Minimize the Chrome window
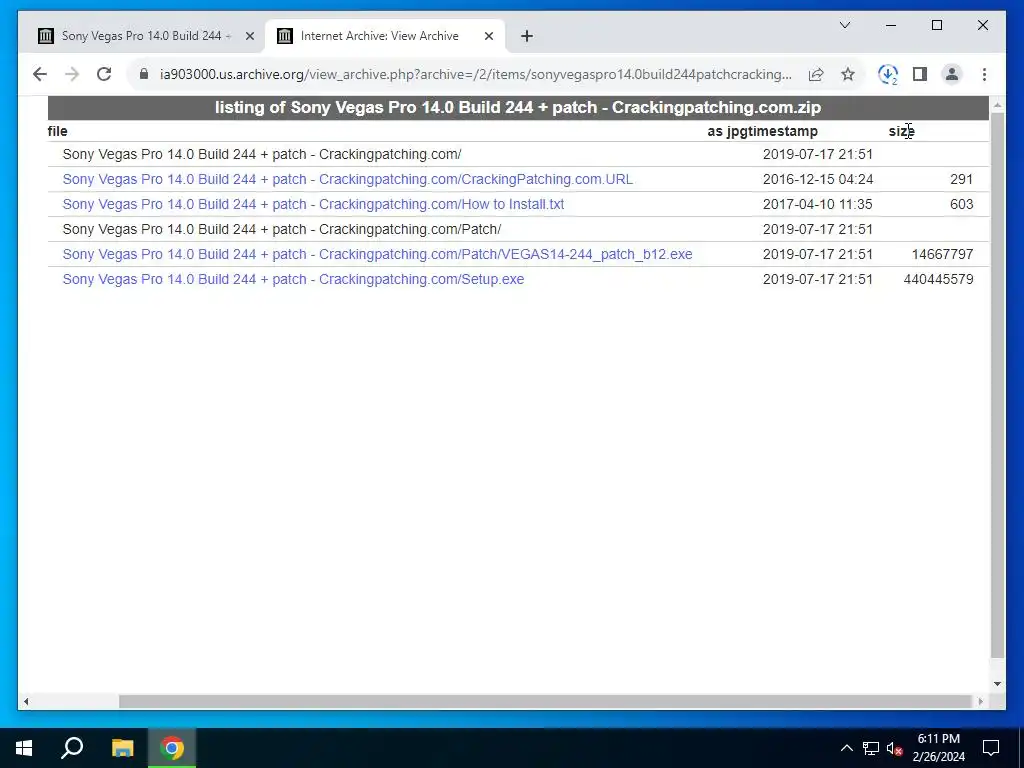 coord(891,25)
